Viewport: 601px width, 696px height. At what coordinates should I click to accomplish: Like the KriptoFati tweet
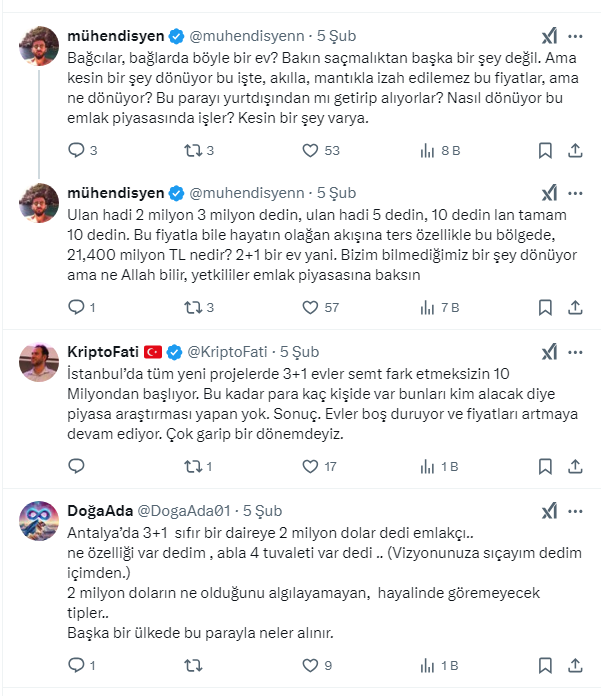click(x=311, y=466)
